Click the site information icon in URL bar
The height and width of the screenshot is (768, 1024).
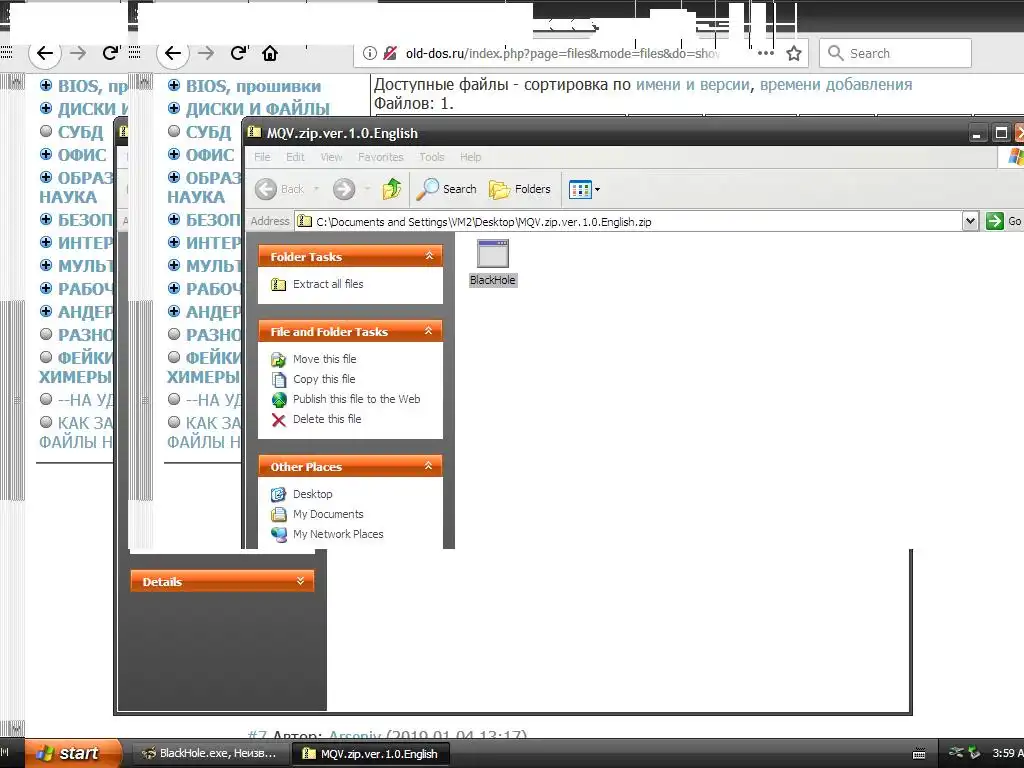coord(370,54)
